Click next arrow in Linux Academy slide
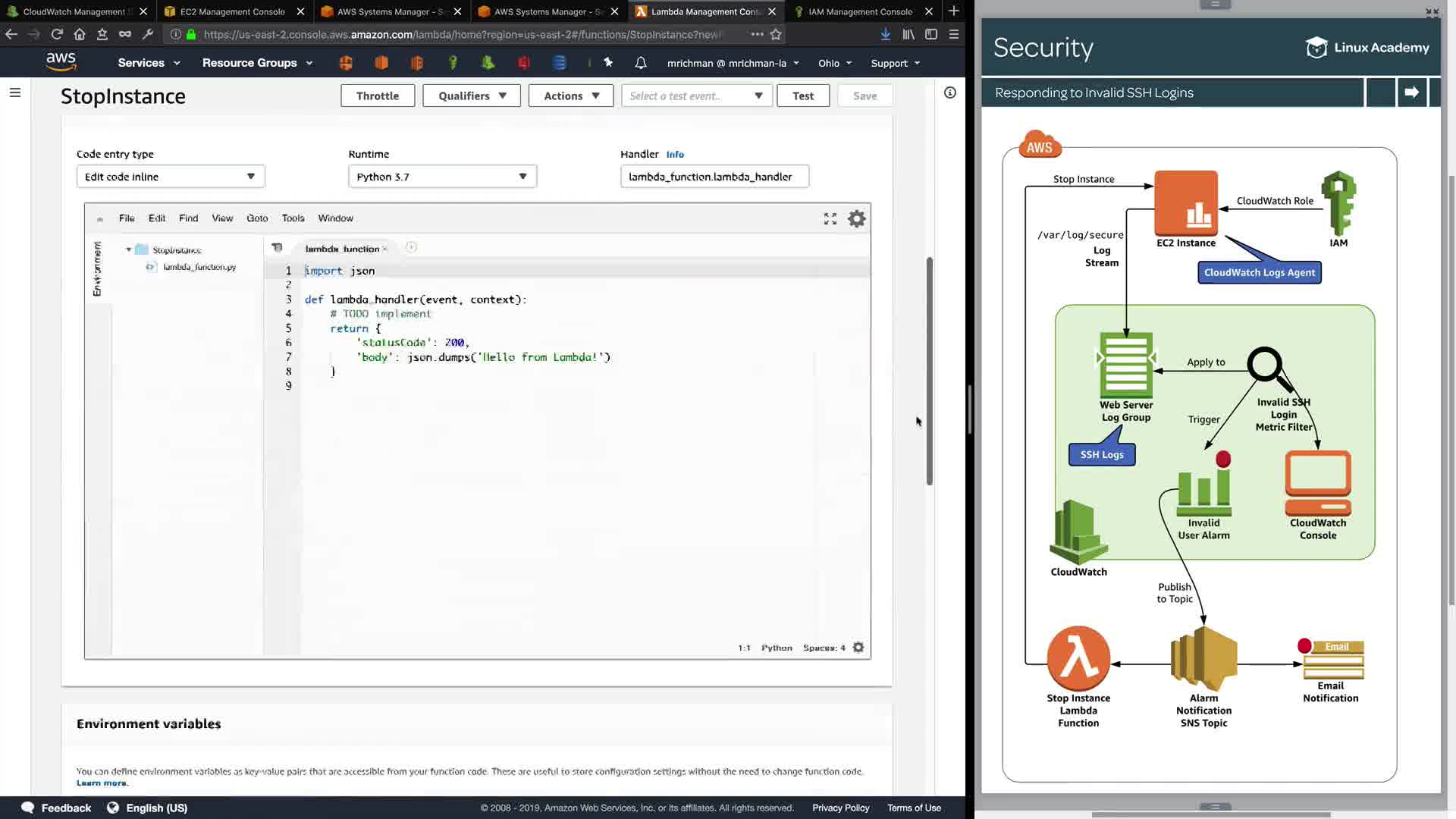The image size is (1456, 819). (x=1411, y=93)
